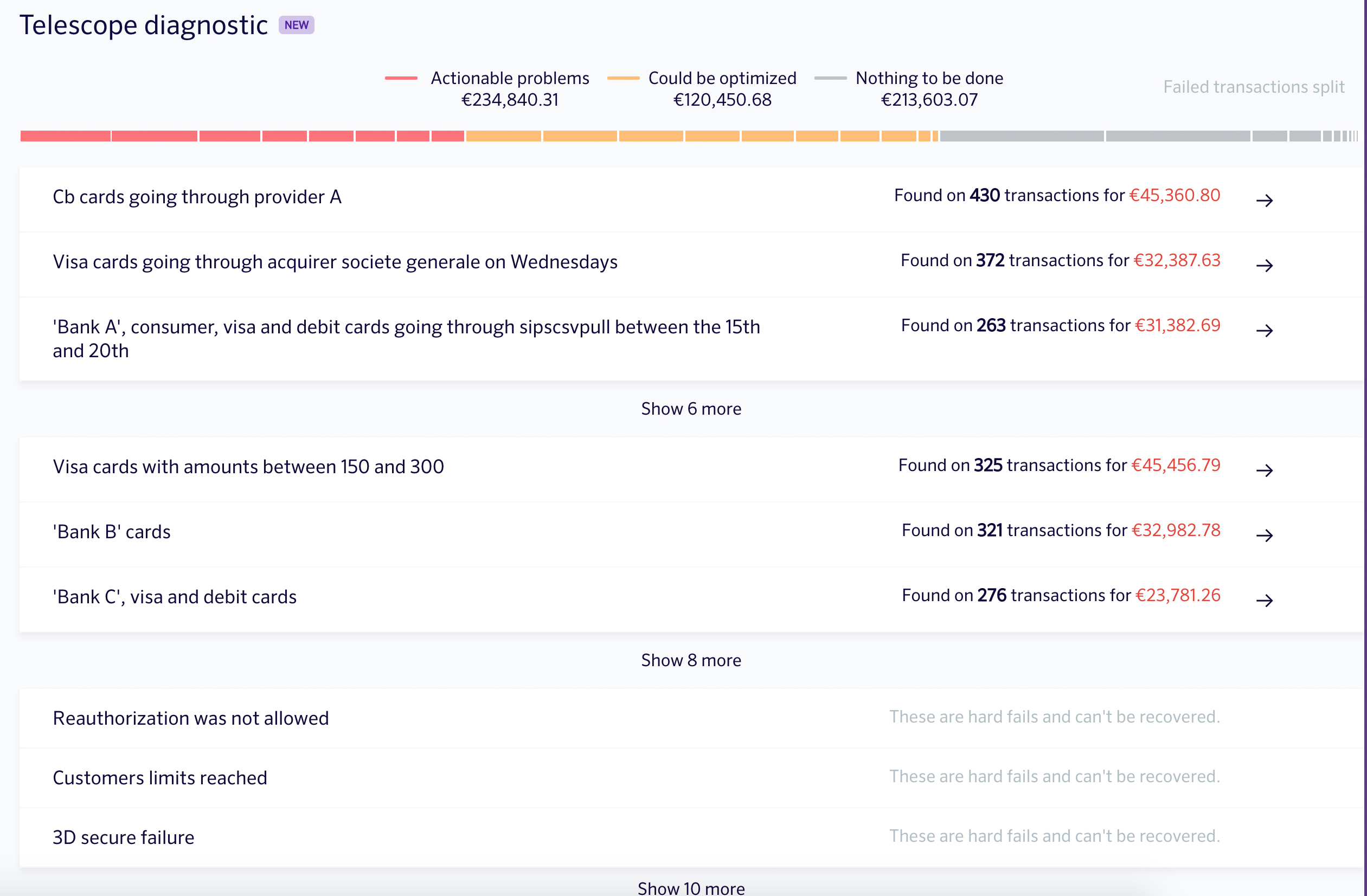Click the NEW badge beside Telescope diagnostic
Screen dimensions: 1367x896
[297, 25]
